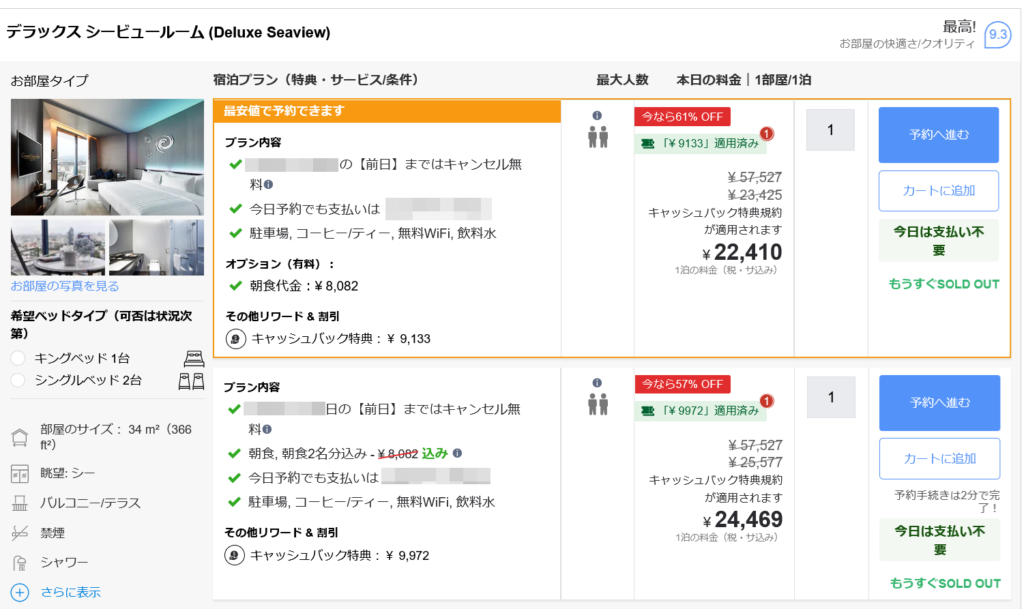This screenshot has height=609, width=1024.
Task: Click cashback coin icon beside ¥9,972
Action: (235, 555)
